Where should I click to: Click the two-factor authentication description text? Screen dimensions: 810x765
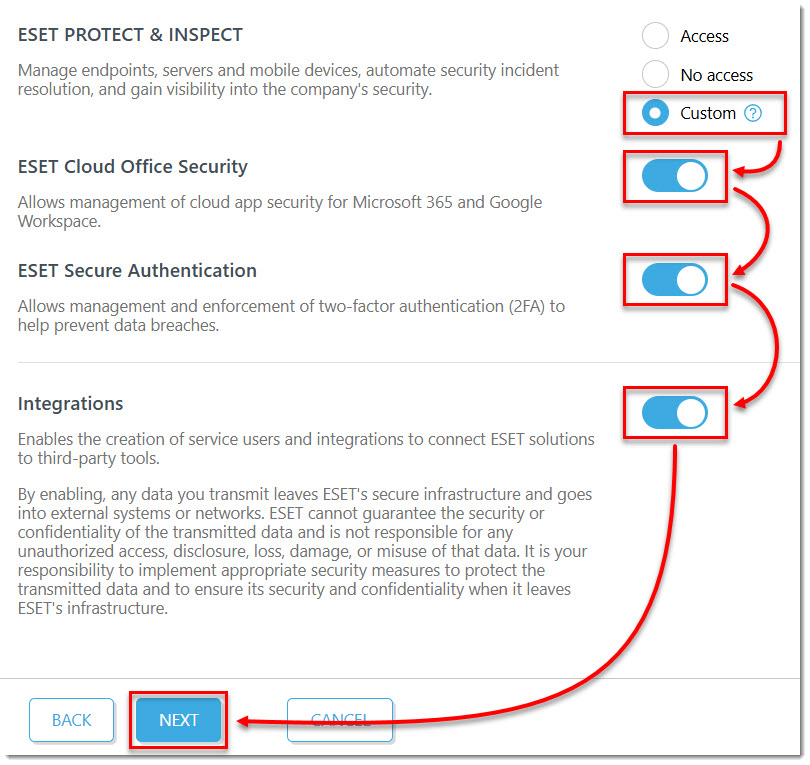click(x=291, y=316)
